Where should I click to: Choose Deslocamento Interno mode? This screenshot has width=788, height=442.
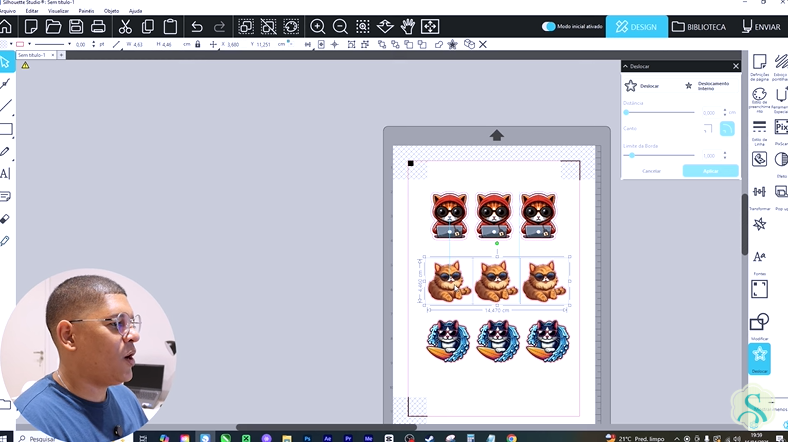(x=707, y=86)
